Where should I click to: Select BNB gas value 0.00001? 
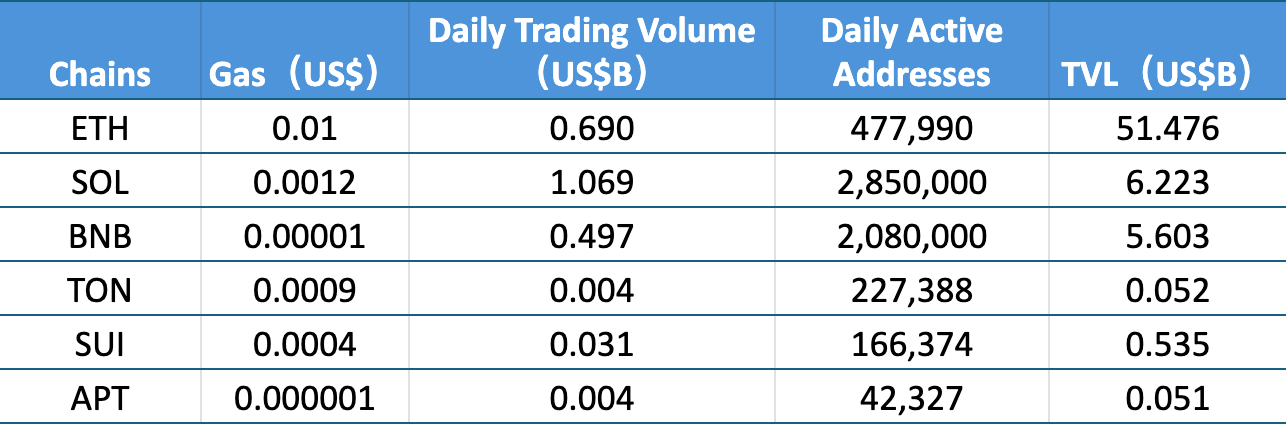[x=304, y=237]
